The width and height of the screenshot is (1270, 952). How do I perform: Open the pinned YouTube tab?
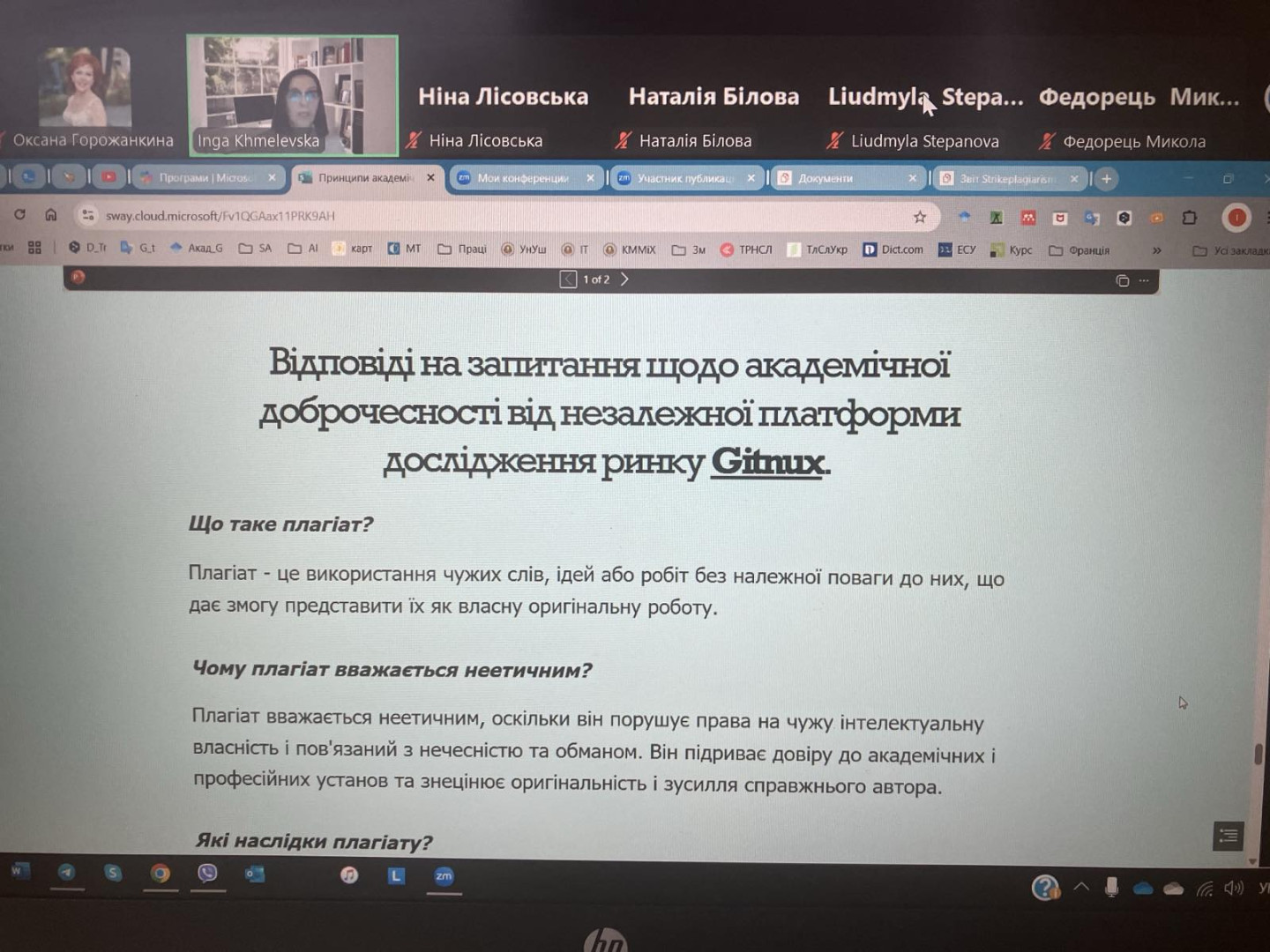(x=108, y=177)
